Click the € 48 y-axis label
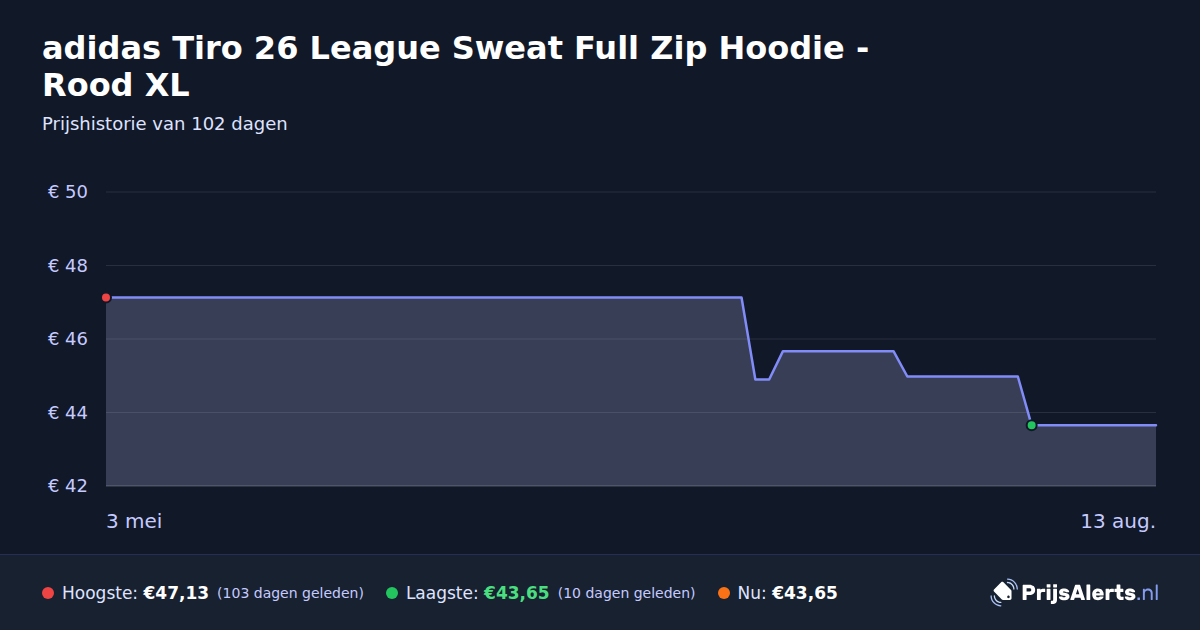Viewport: 1200px width, 630px height. coord(68,266)
